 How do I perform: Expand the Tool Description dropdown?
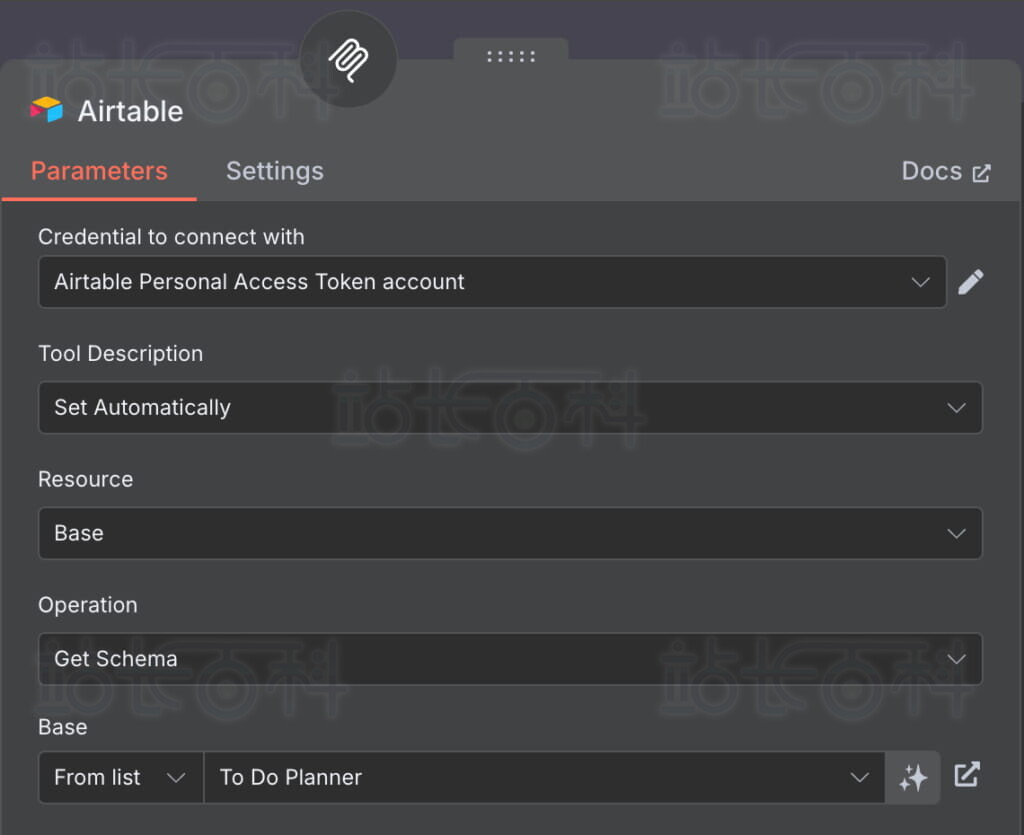[510, 408]
